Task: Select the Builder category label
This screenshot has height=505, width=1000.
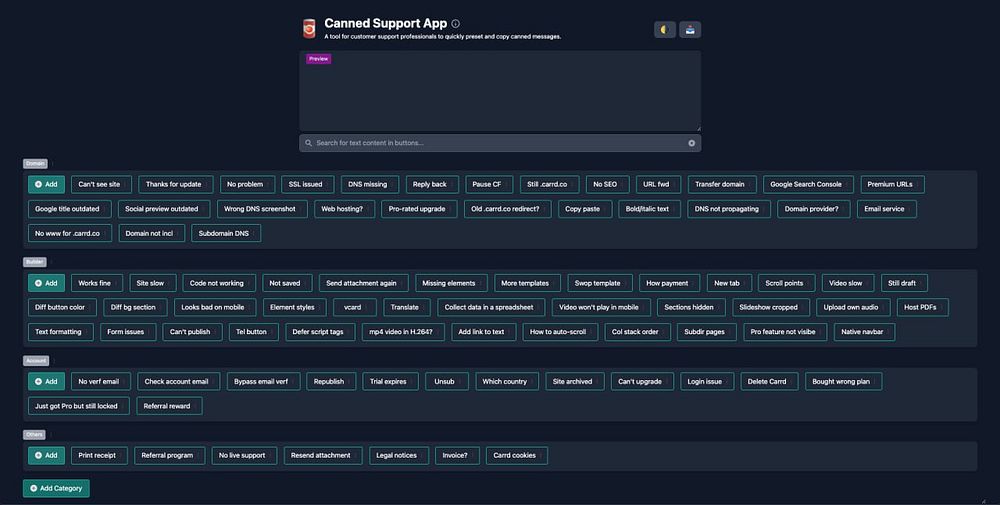Action: (x=34, y=262)
